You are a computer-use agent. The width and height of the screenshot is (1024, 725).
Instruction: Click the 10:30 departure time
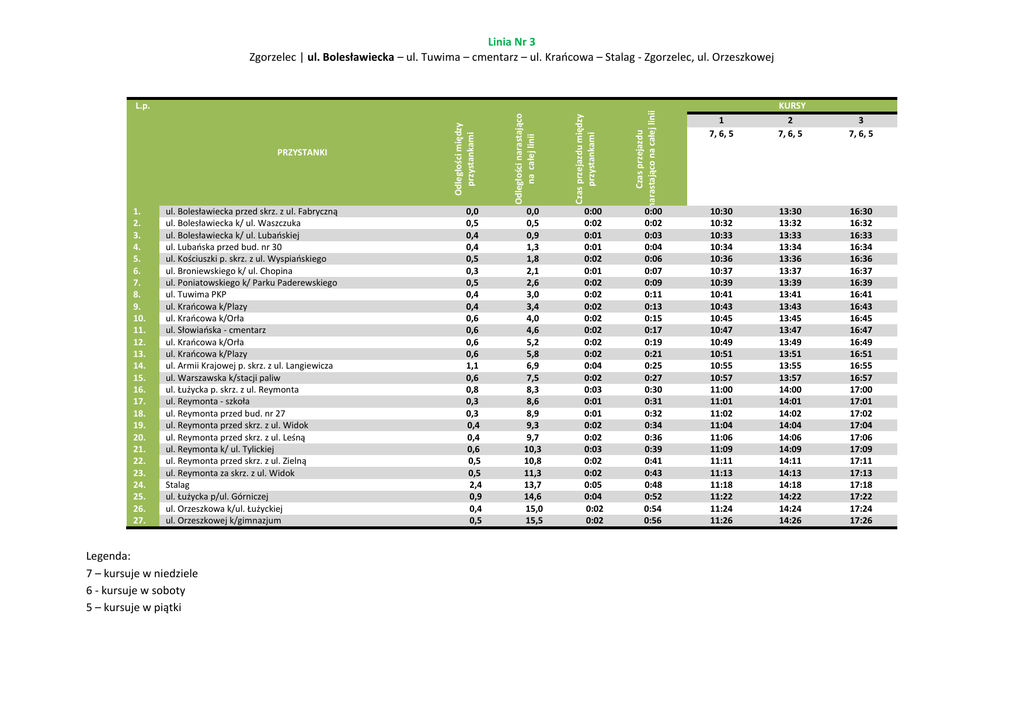pos(721,212)
